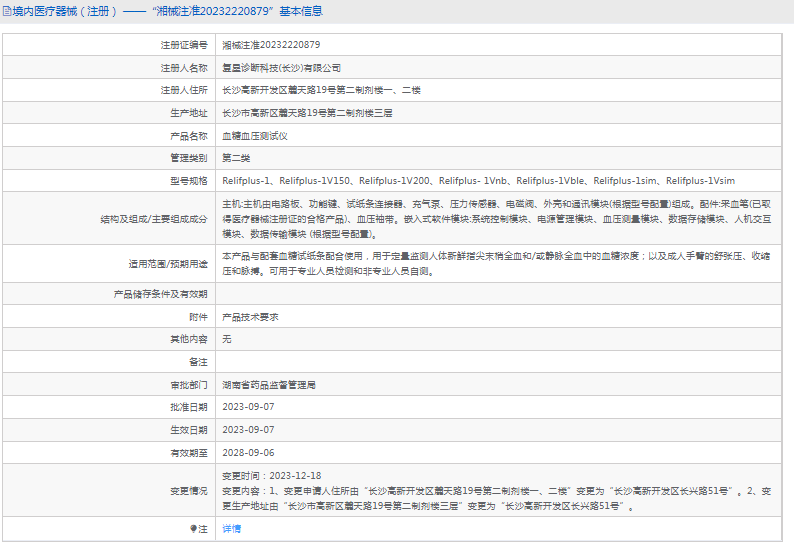The width and height of the screenshot is (794, 549).
Task: Select the 2023-09-07 date in 生效日期 row
Action: 248,429
